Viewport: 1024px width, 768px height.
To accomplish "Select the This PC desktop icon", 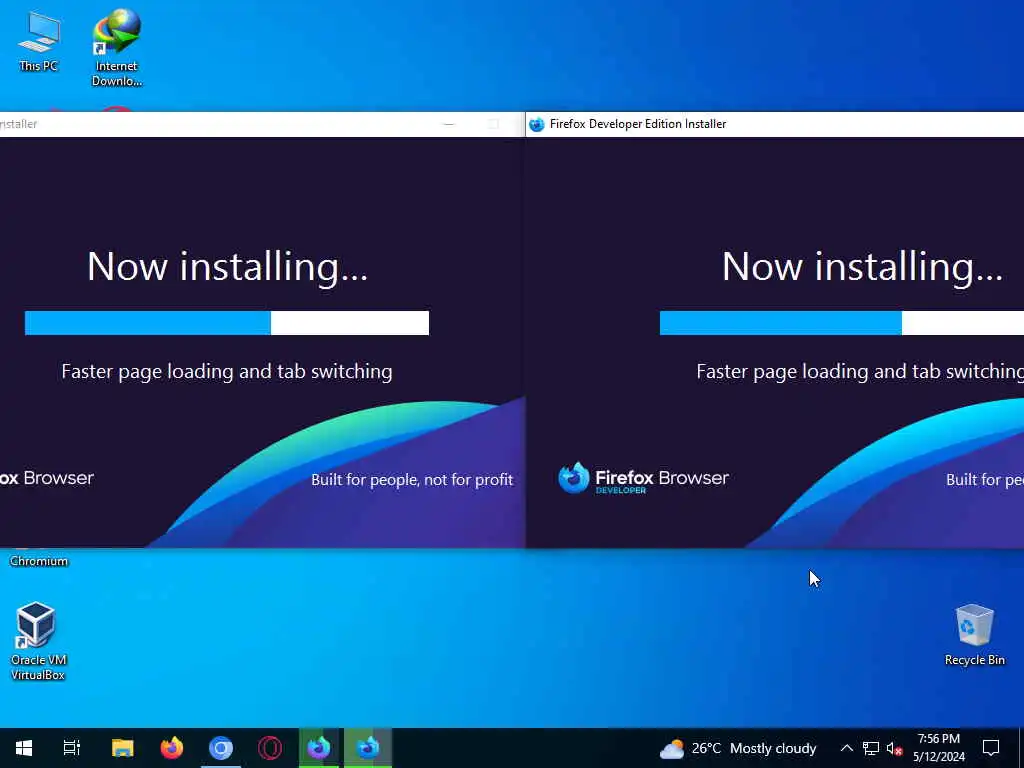I will [x=39, y=40].
